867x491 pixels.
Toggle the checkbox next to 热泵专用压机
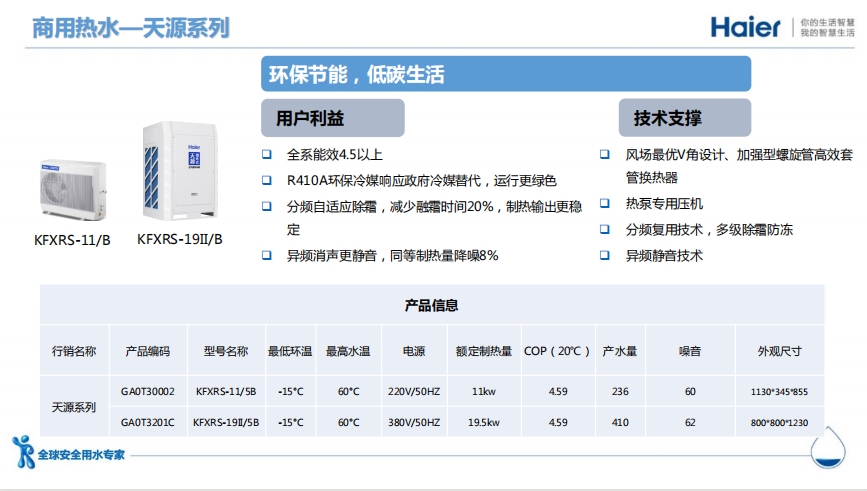[605, 204]
